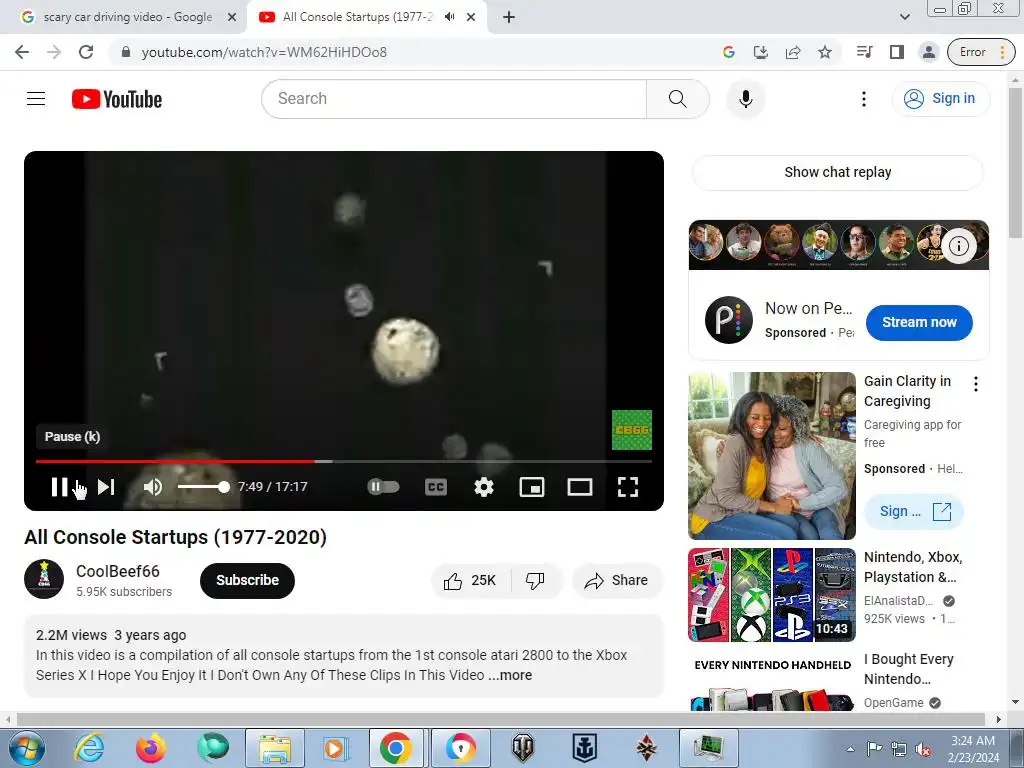
Task: Mute the video player volume
Action: 153,487
